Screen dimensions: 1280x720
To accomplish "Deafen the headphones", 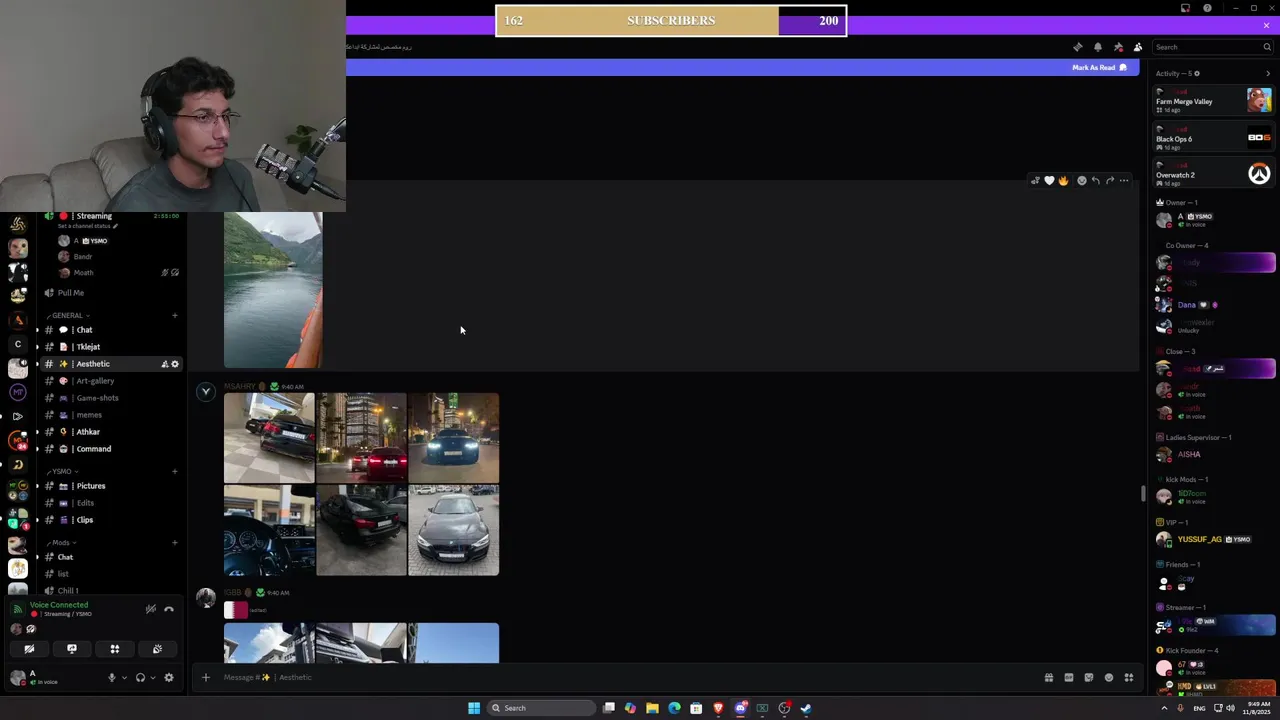I will (x=140, y=677).
